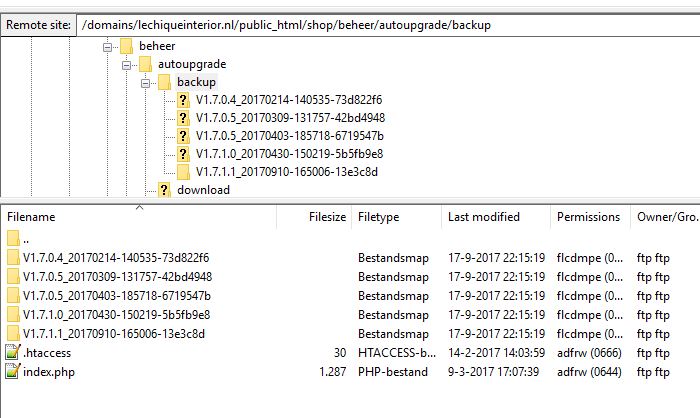Image resolution: width=700 pixels, height=418 pixels.
Task: Select V1.7.1.0_20170430 folder in tree
Action: tap(289, 154)
